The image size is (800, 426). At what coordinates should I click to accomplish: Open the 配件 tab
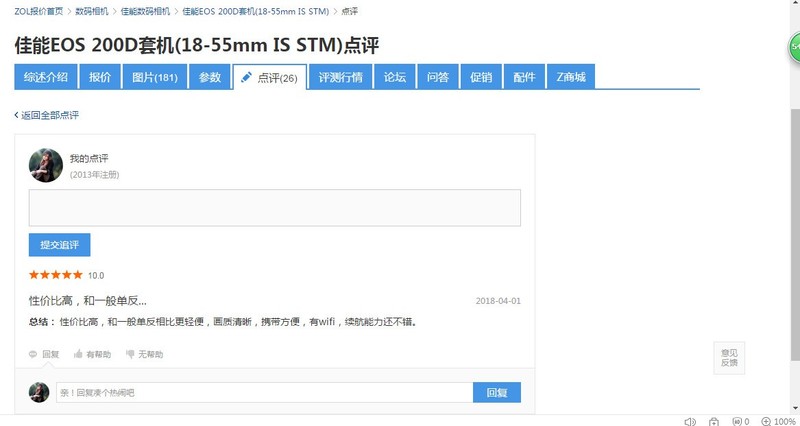click(x=524, y=77)
